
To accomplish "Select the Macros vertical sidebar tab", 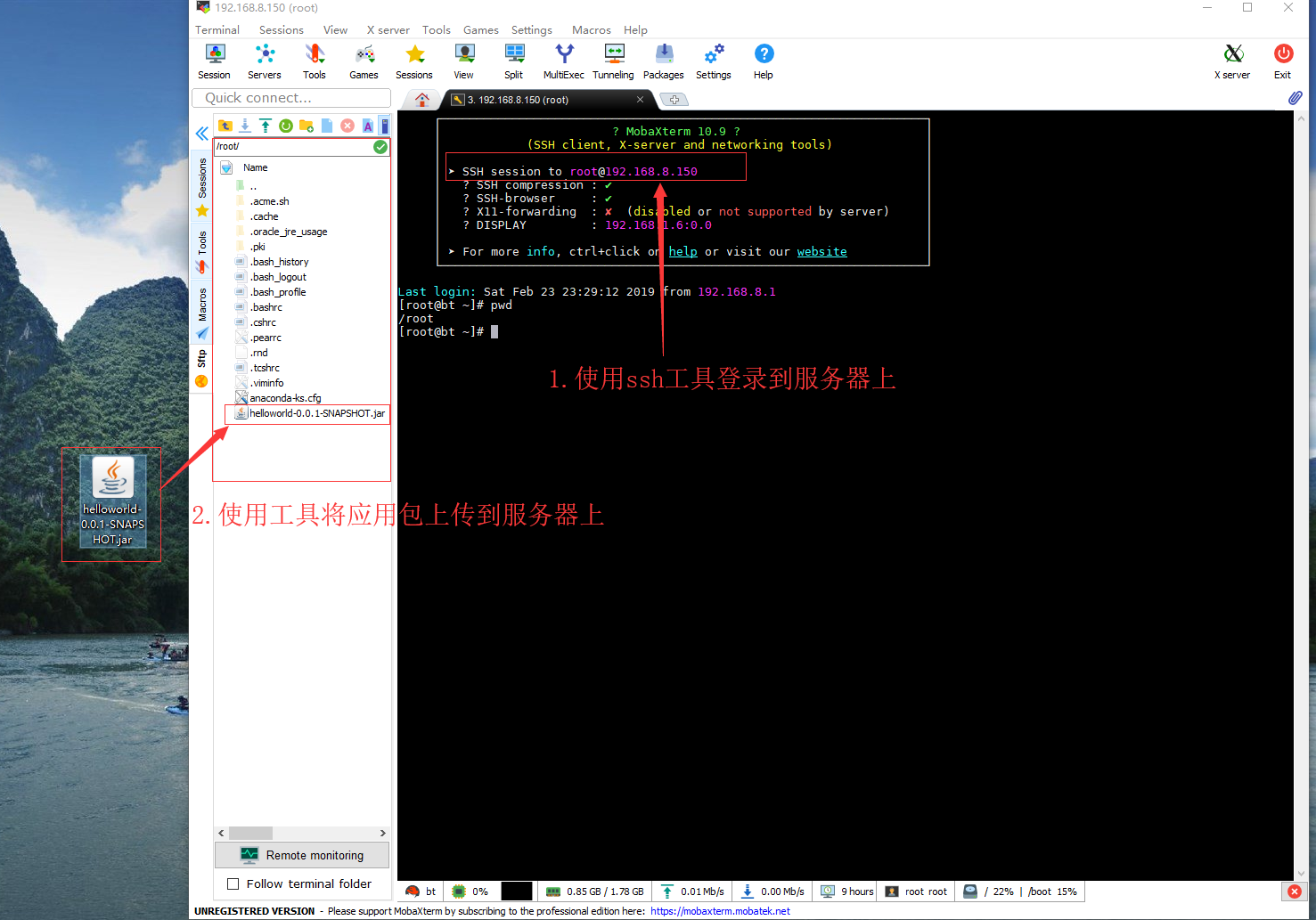I will point(202,313).
